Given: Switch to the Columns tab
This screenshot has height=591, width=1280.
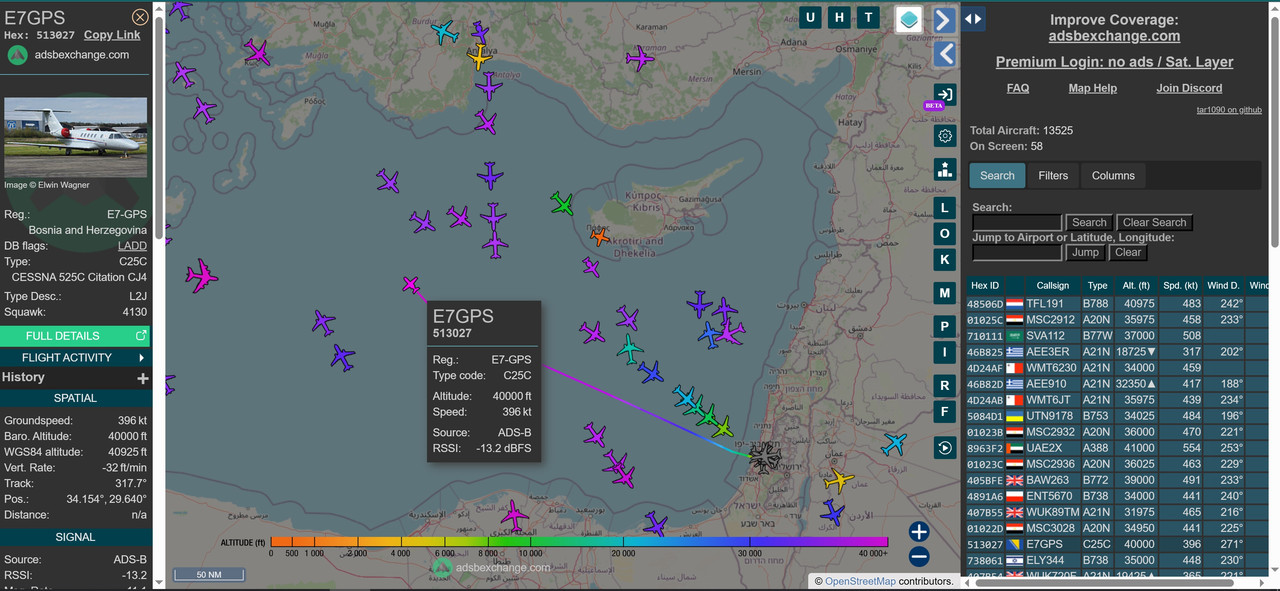Looking at the screenshot, I should 1113,175.
